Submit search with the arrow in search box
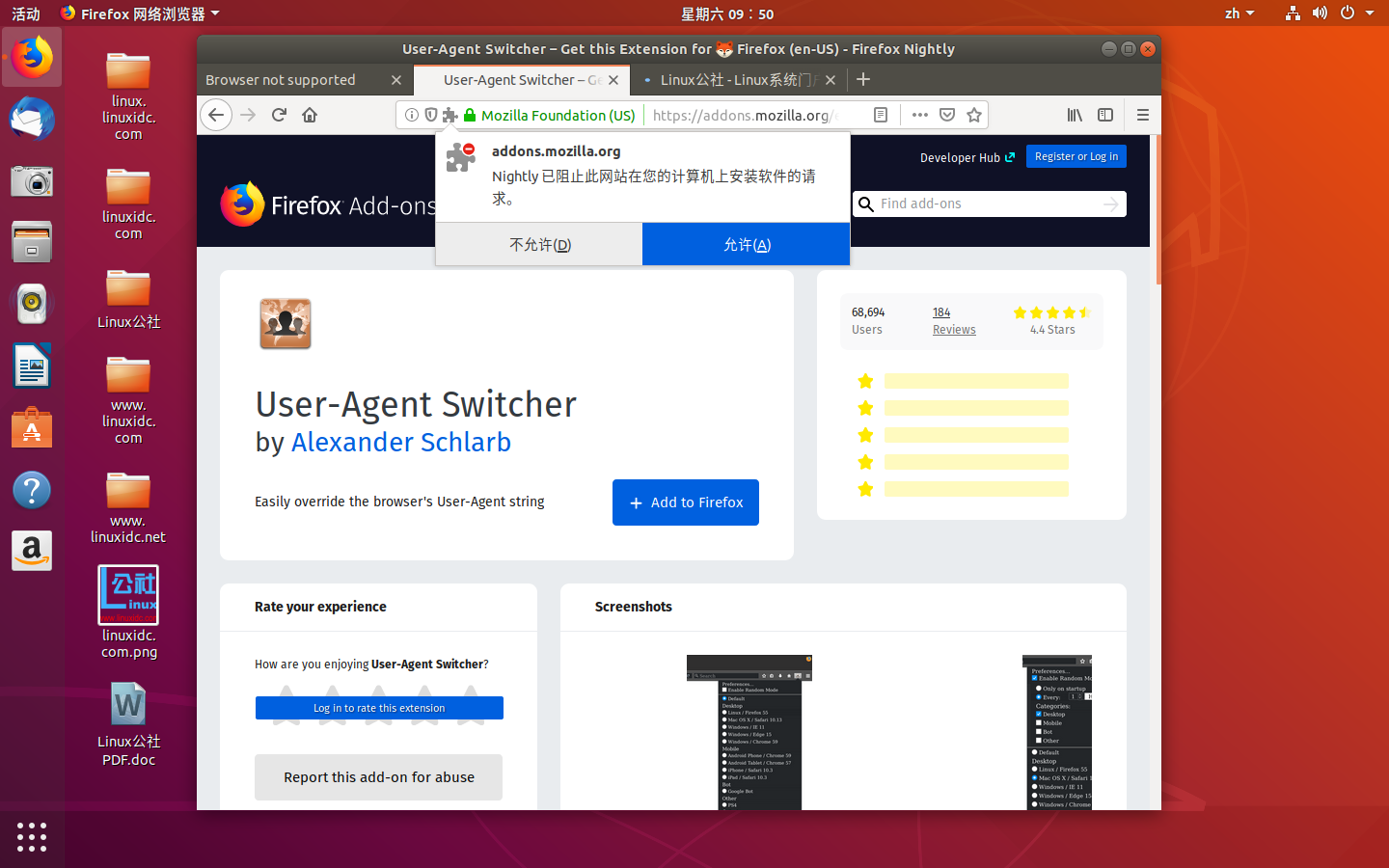The height and width of the screenshot is (868, 1389). click(1111, 203)
